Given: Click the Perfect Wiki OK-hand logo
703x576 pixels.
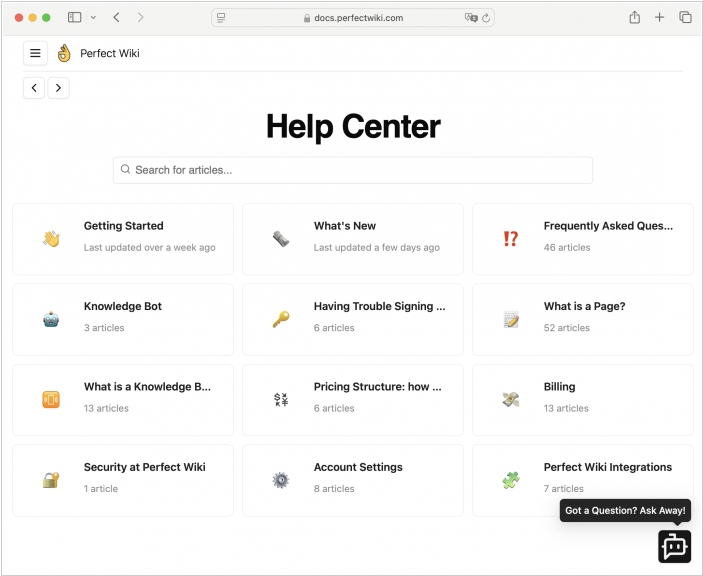Looking at the screenshot, I should 64,53.
